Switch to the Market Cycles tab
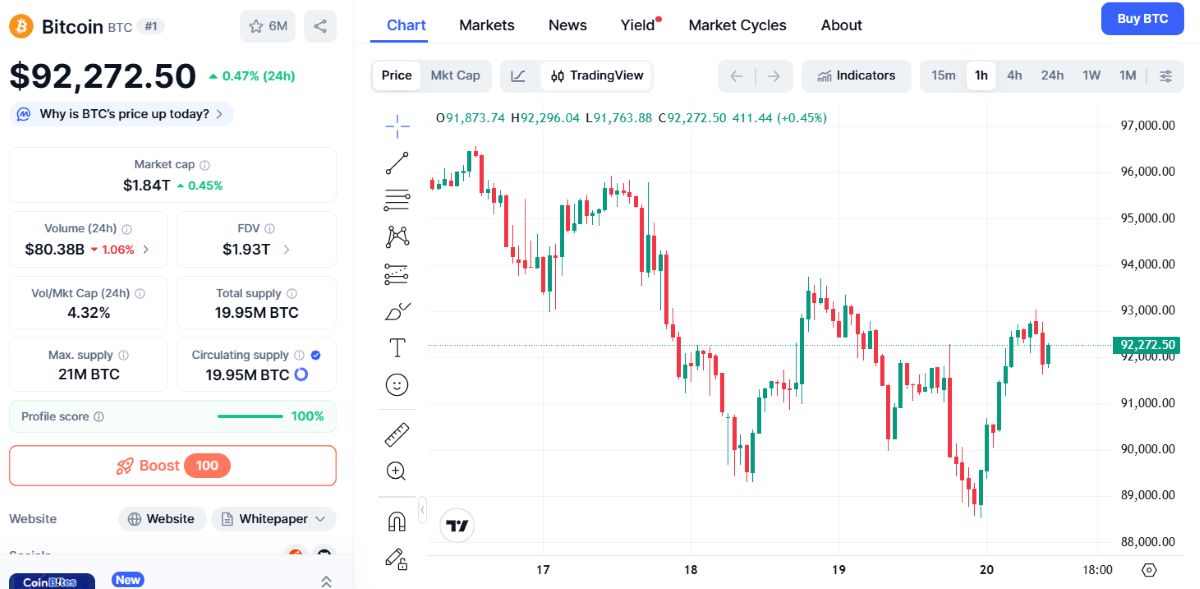 (738, 25)
